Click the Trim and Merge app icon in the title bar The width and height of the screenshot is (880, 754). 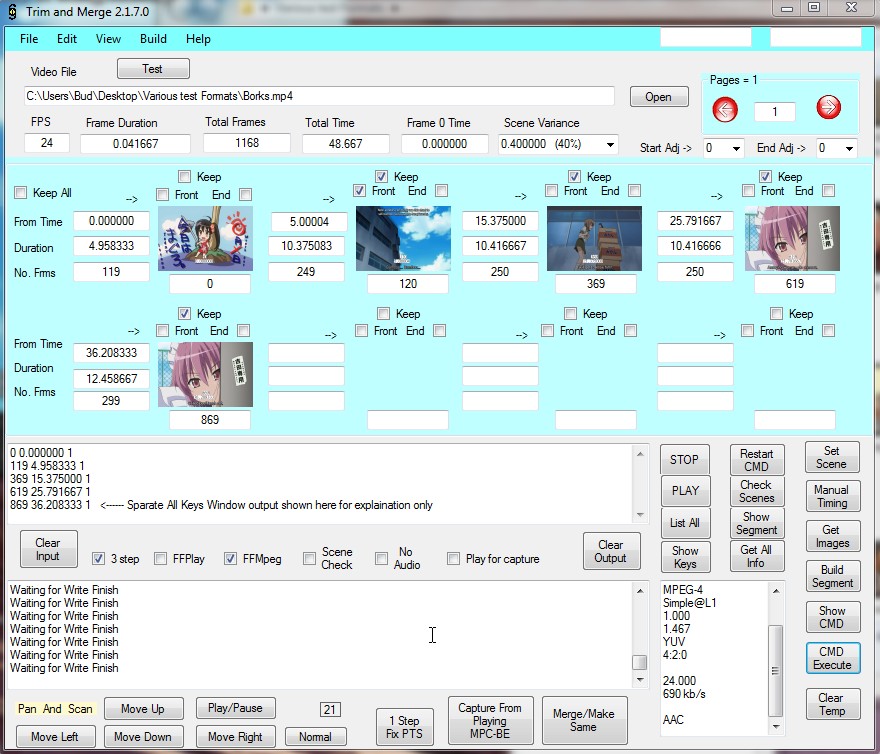click(x=12, y=11)
